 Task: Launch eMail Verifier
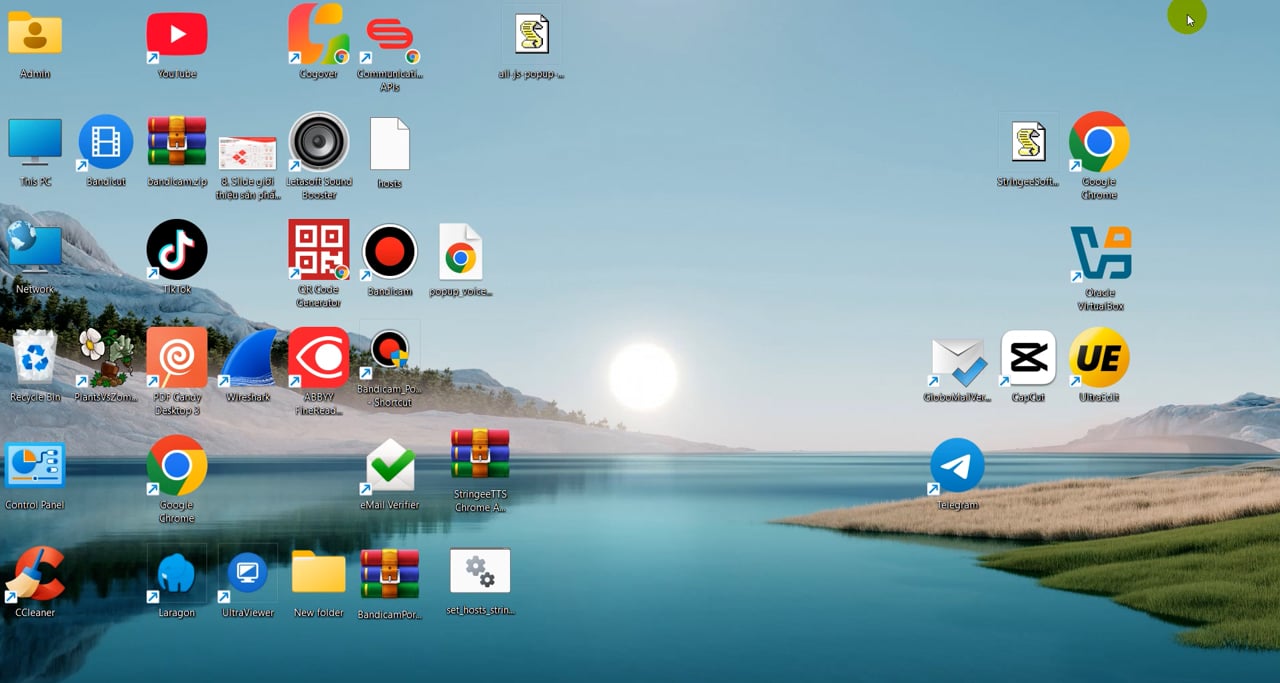(390, 466)
